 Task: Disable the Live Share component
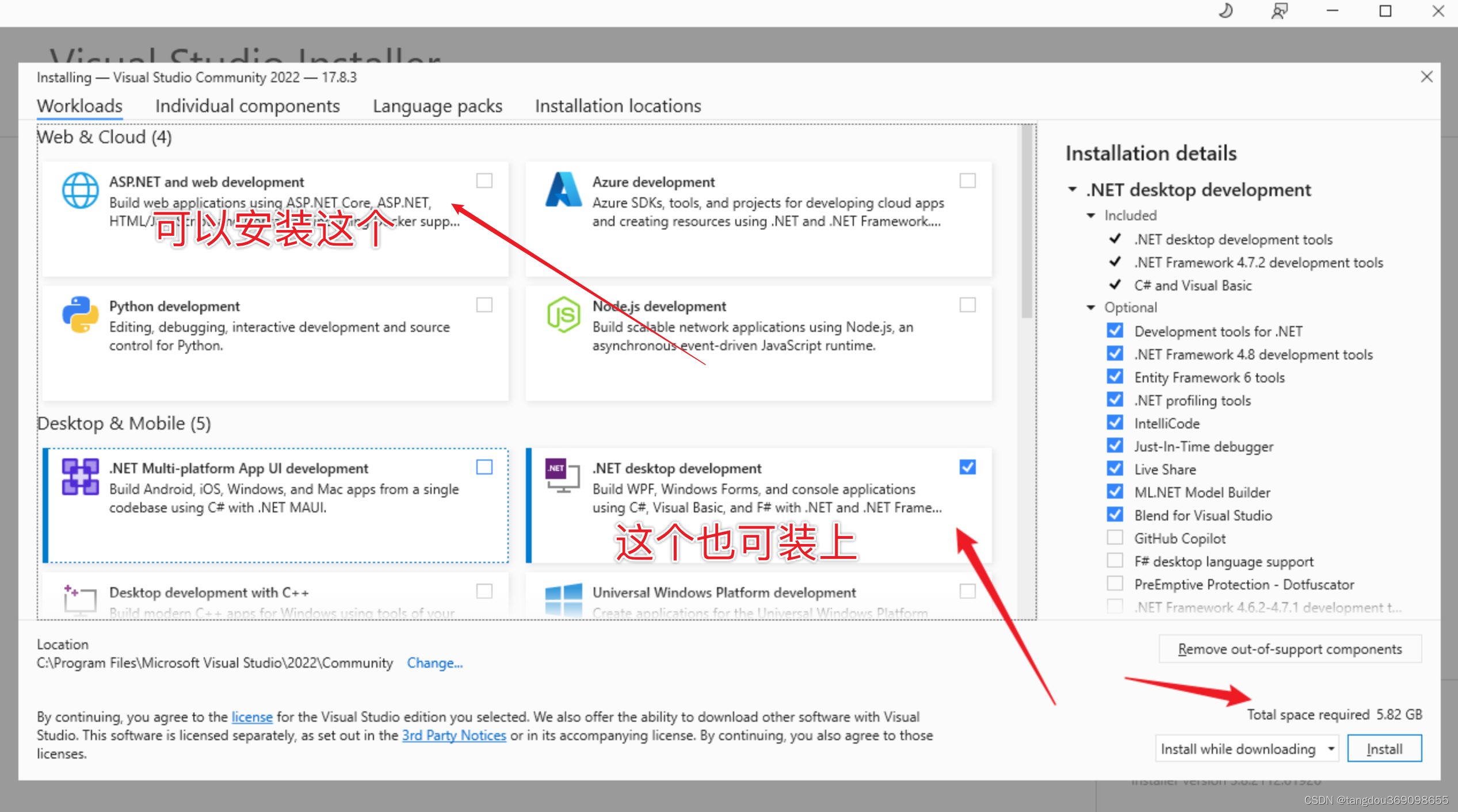1115,469
